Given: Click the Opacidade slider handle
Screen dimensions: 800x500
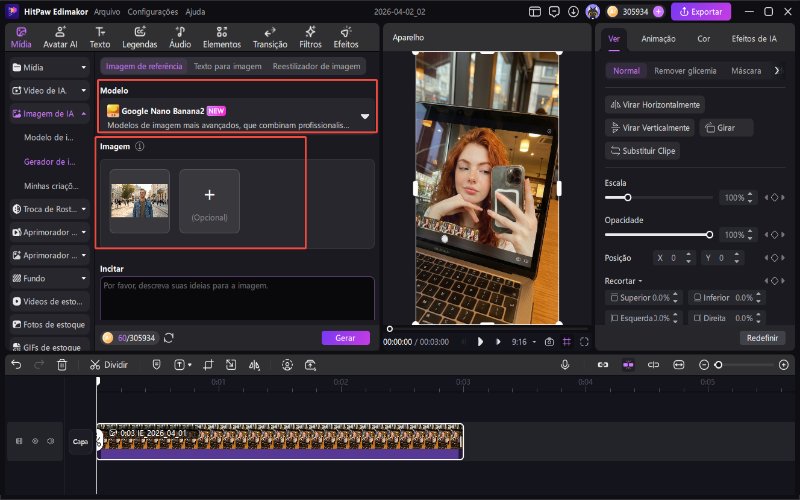Looking at the screenshot, I should point(710,234).
